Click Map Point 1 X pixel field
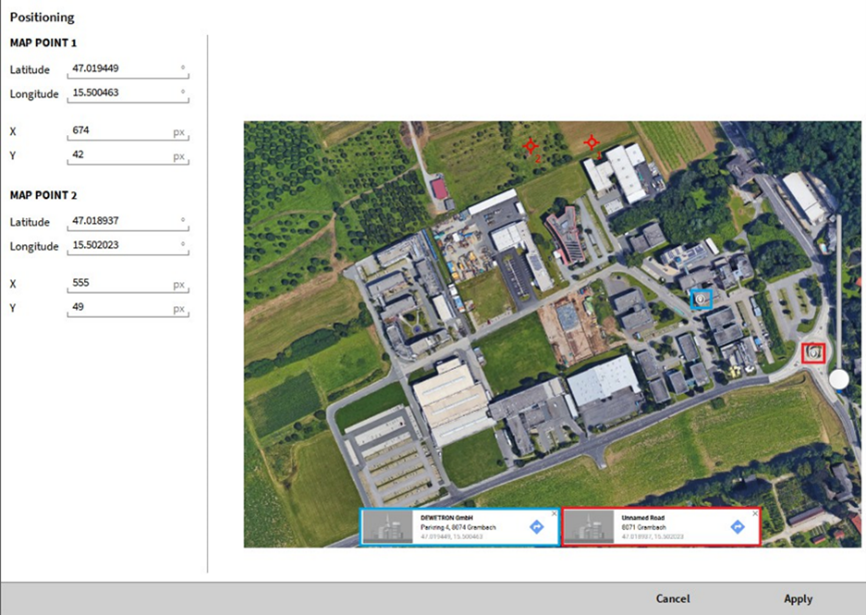 128,131
